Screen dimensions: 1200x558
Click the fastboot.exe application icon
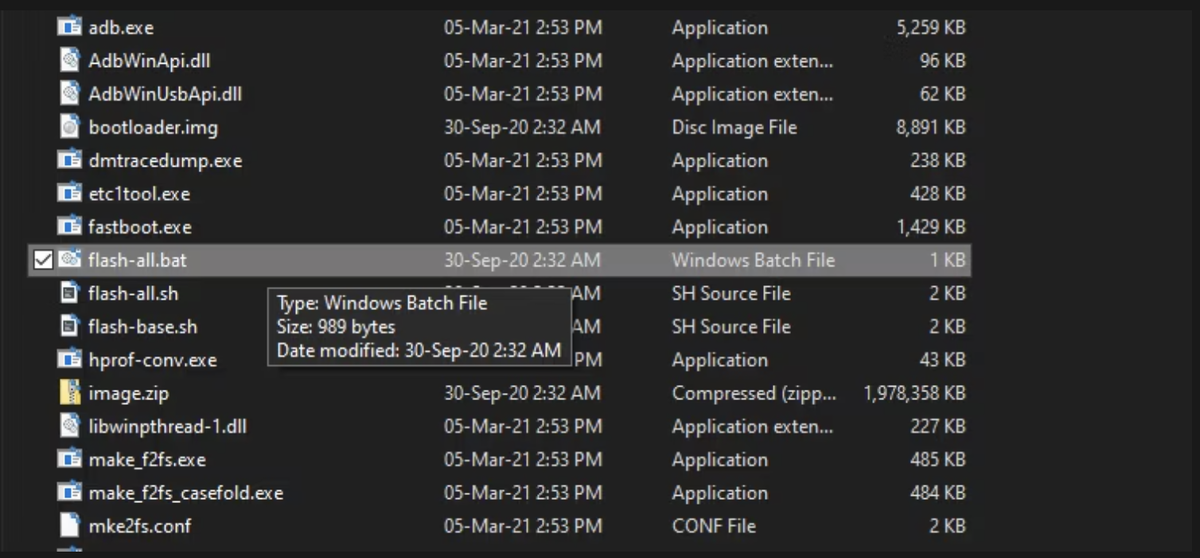tap(69, 227)
